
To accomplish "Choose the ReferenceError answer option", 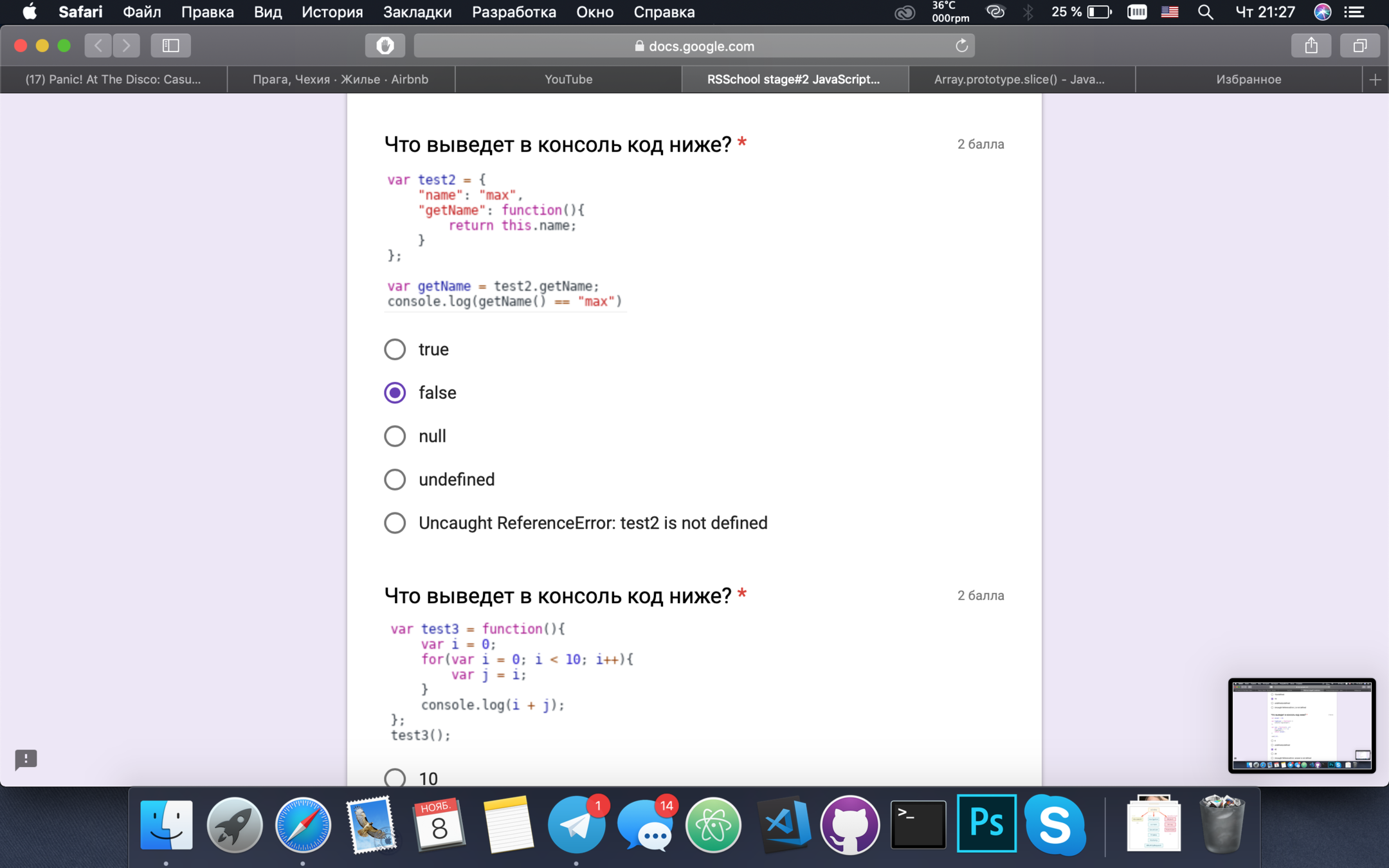I will 395,523.
